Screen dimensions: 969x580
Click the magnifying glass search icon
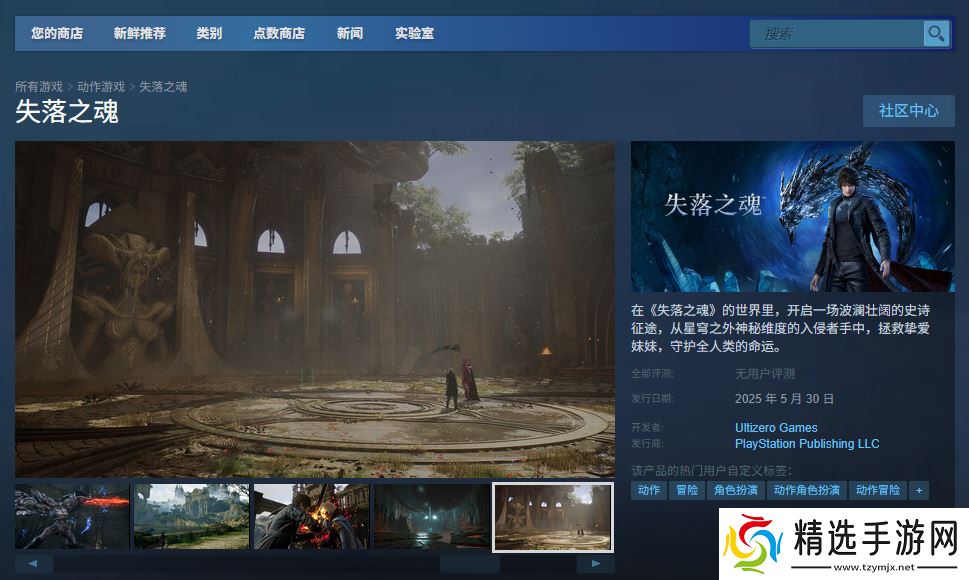(936, 34)
